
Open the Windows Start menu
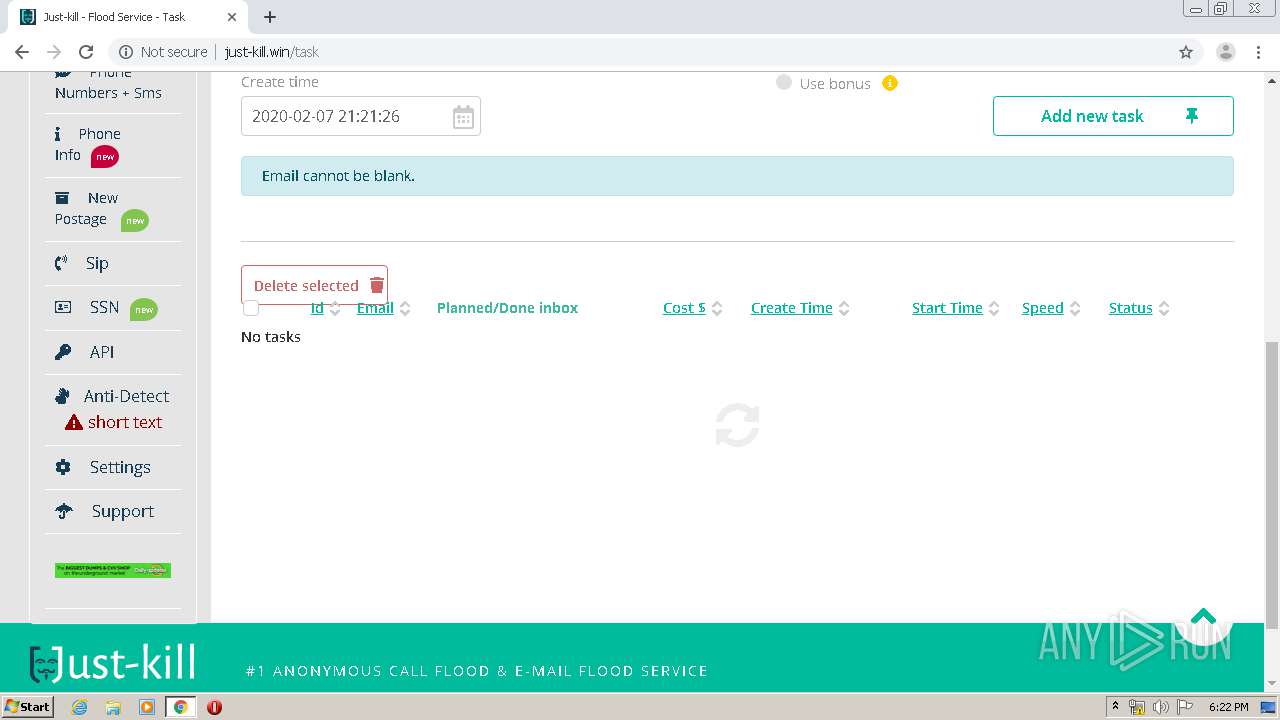coord(27,706)
